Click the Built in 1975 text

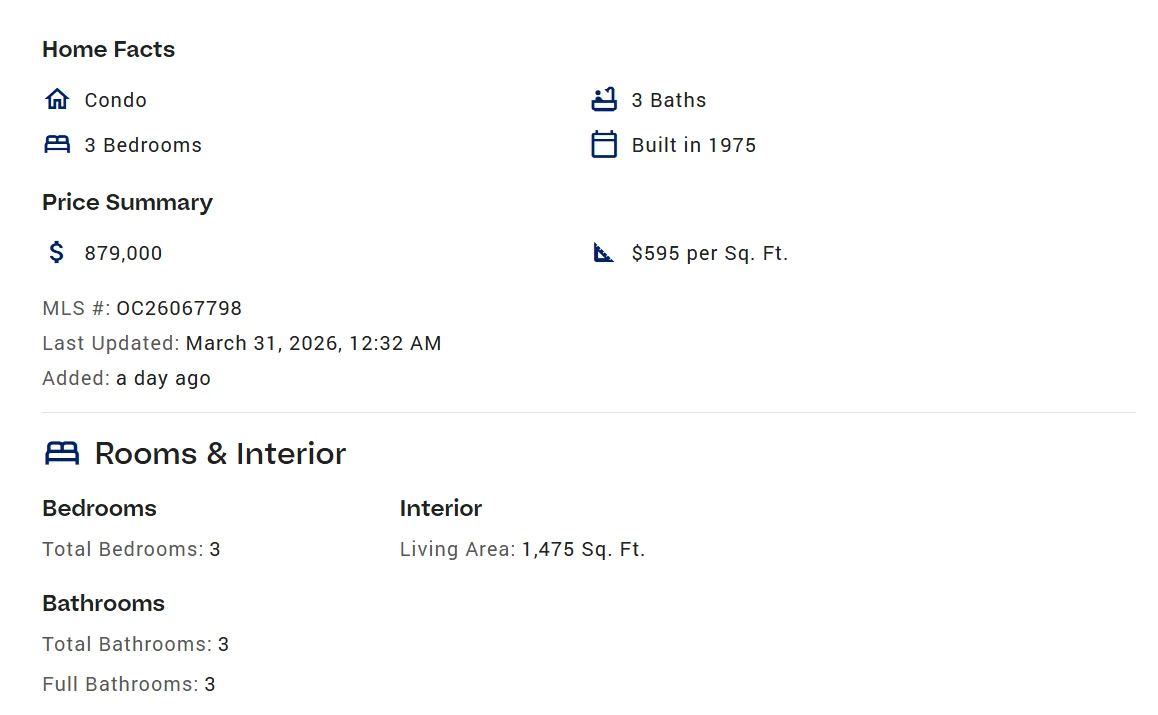(693, 145)
